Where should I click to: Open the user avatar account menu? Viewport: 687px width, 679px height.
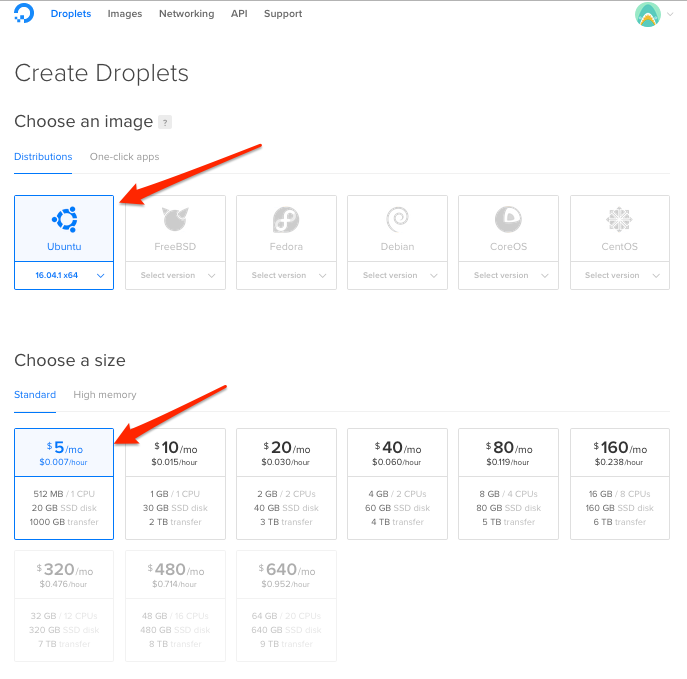click(648, 14)
